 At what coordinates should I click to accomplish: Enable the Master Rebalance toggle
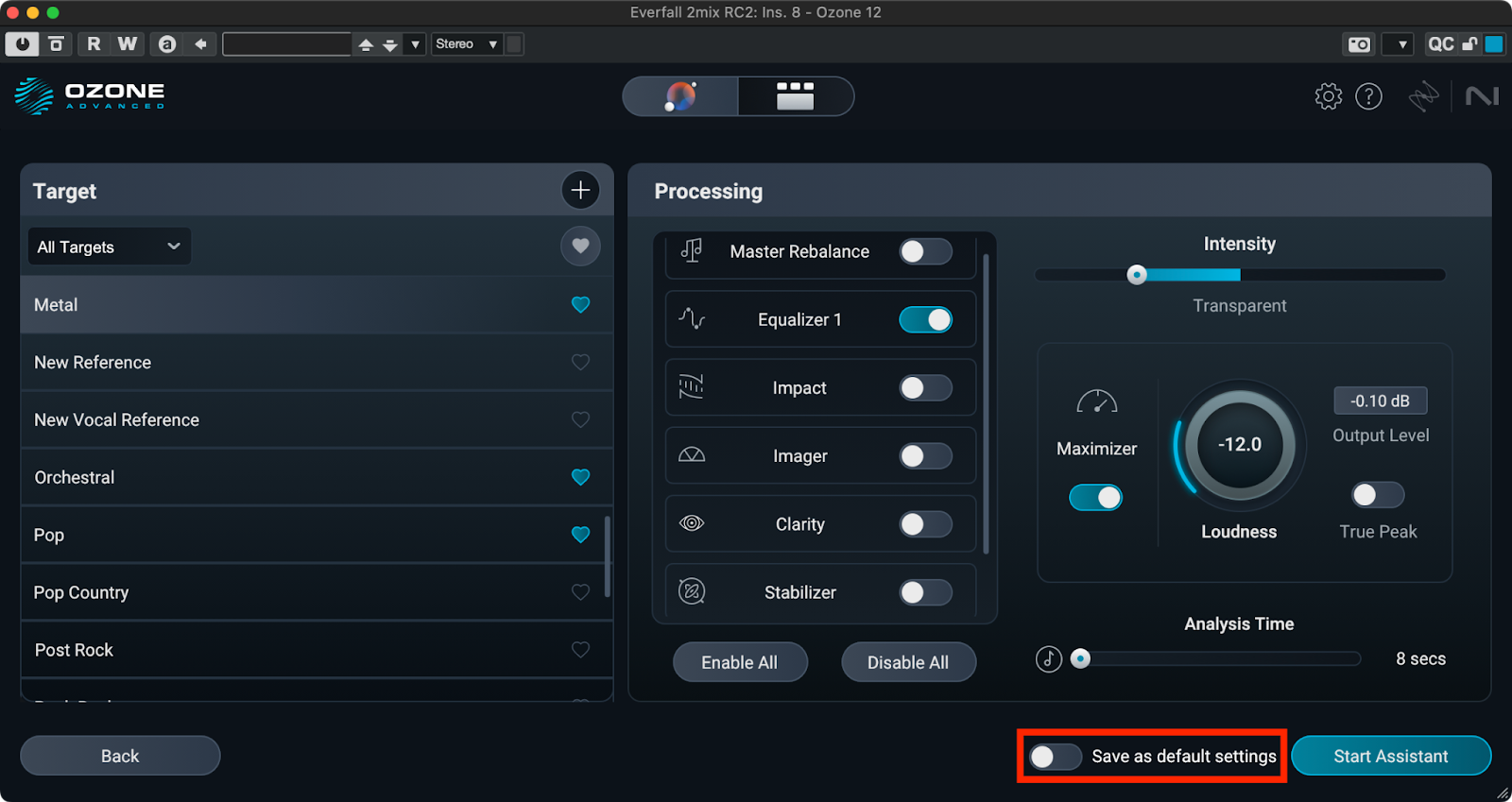tap(925, 251)
